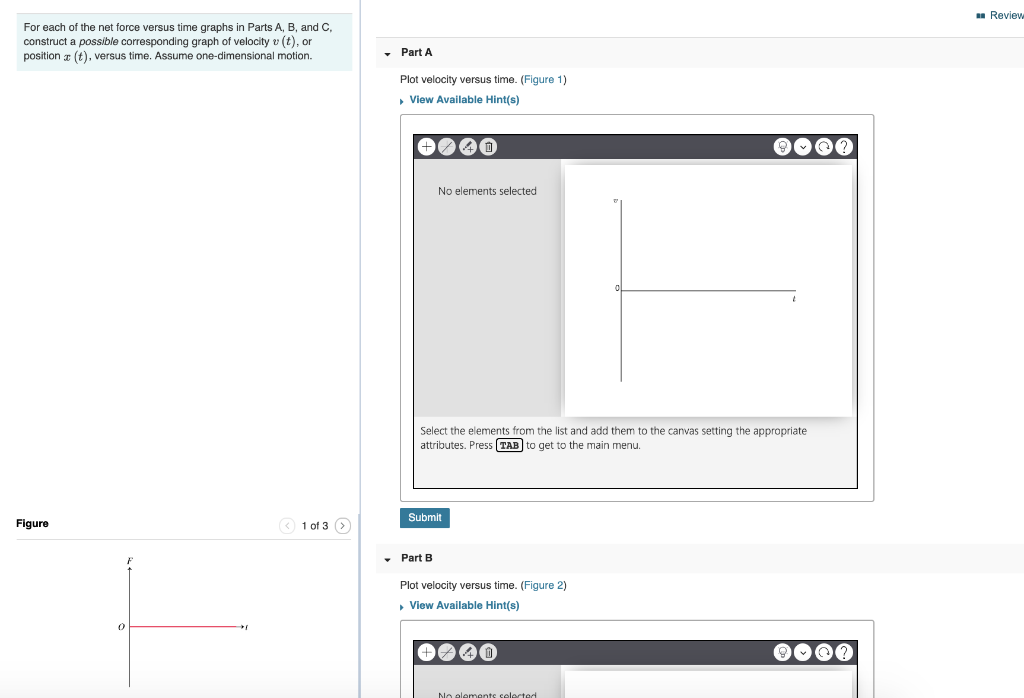The height and width of the screenshot is (698, 1024).
Task: Open the Figure 2 link
Action: point(544,585)
